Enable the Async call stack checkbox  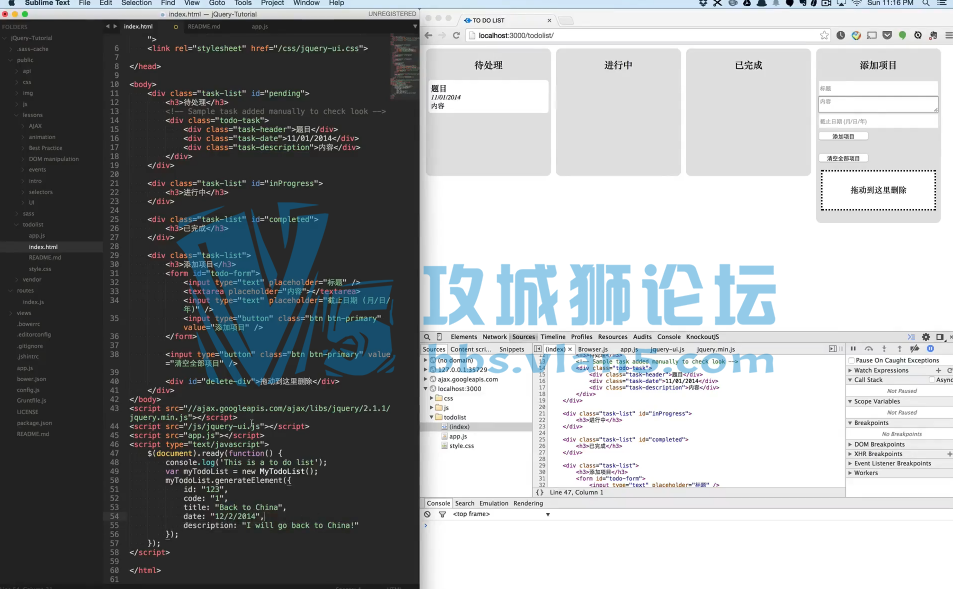pyautogui.click(x=932, y=380)
